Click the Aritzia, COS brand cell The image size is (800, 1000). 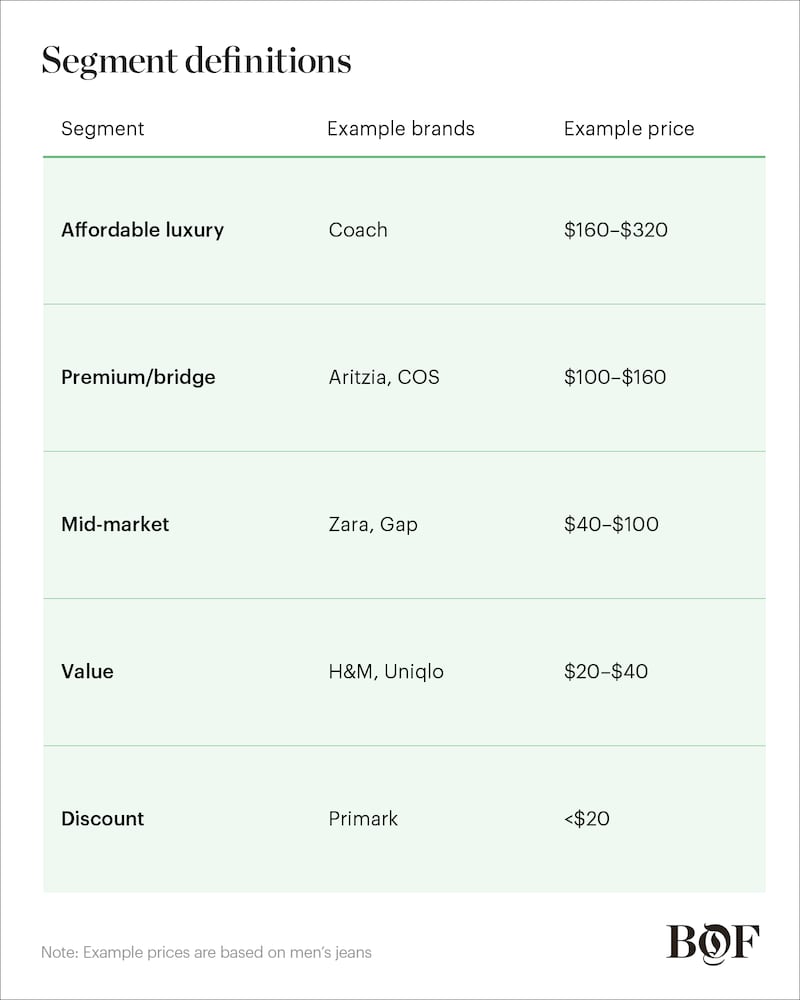pyautogui.click(x=383, y=377)
